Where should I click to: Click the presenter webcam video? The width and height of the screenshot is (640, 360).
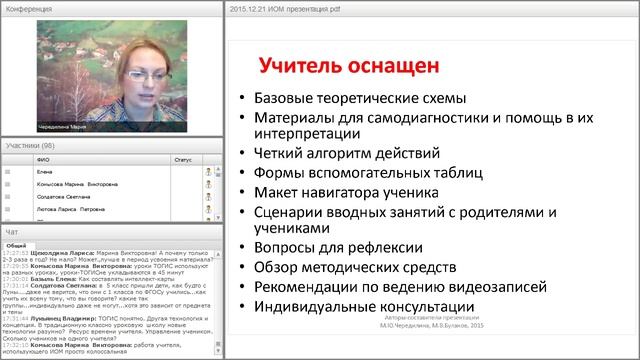click(x=112, y=76)
